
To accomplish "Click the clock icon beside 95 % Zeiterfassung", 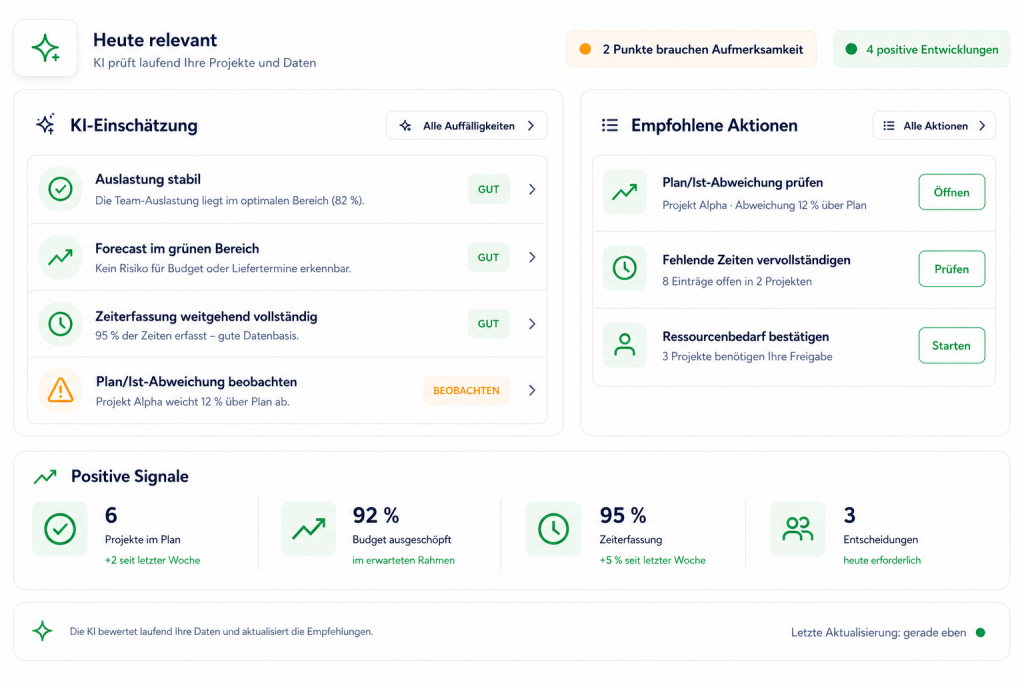I will pyautogui.click(x=553, y=529).
